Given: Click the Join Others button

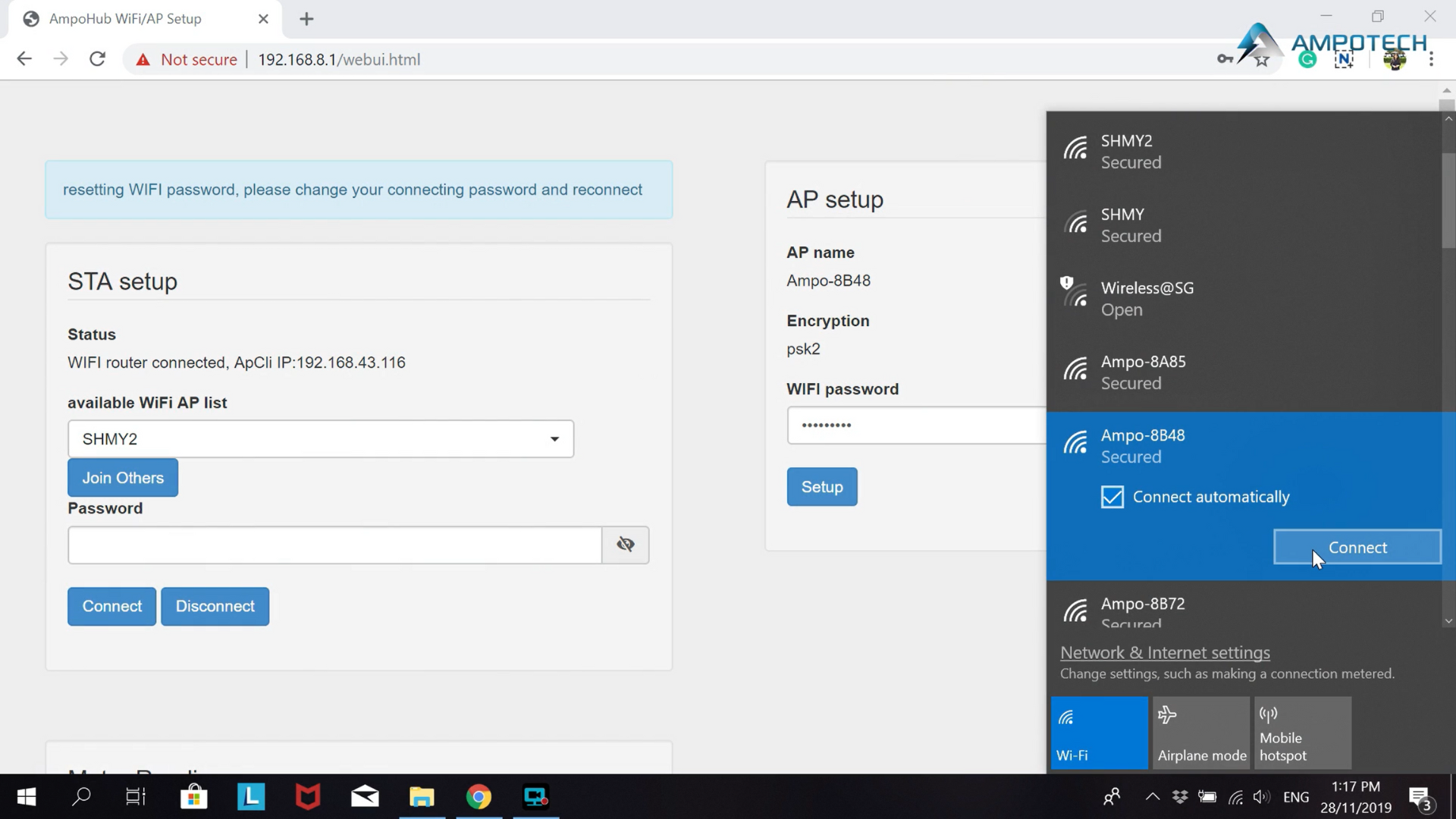Looking at the screenshot, I should tap(123, 478).
